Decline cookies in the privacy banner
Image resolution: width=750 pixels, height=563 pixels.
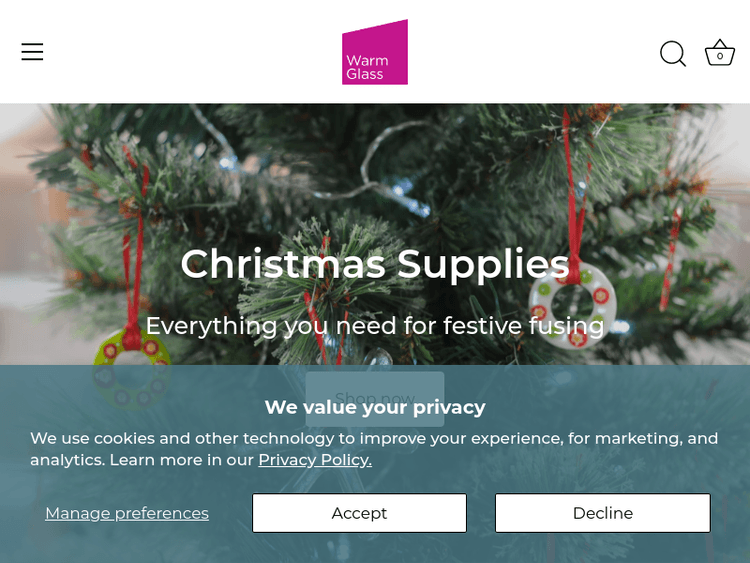point(602,513)
